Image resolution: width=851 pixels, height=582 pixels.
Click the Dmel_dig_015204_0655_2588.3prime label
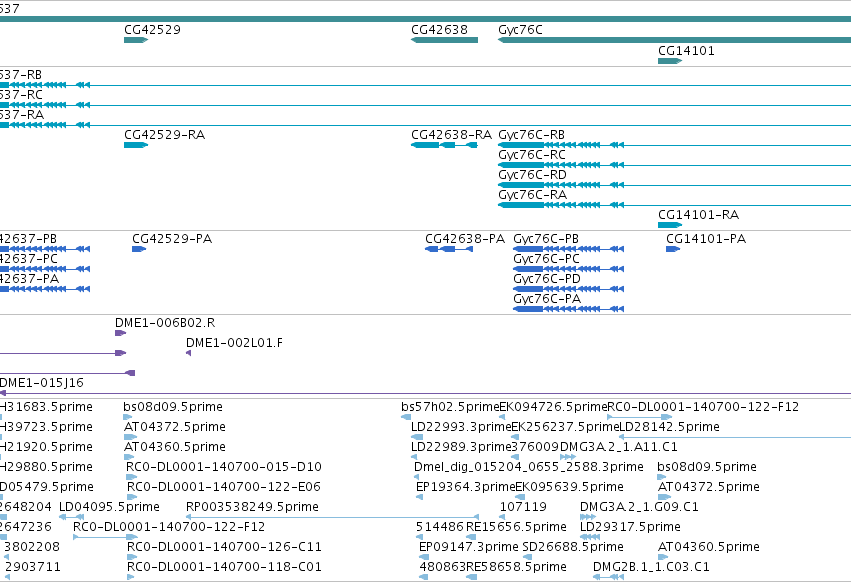(x=529, y=467)
